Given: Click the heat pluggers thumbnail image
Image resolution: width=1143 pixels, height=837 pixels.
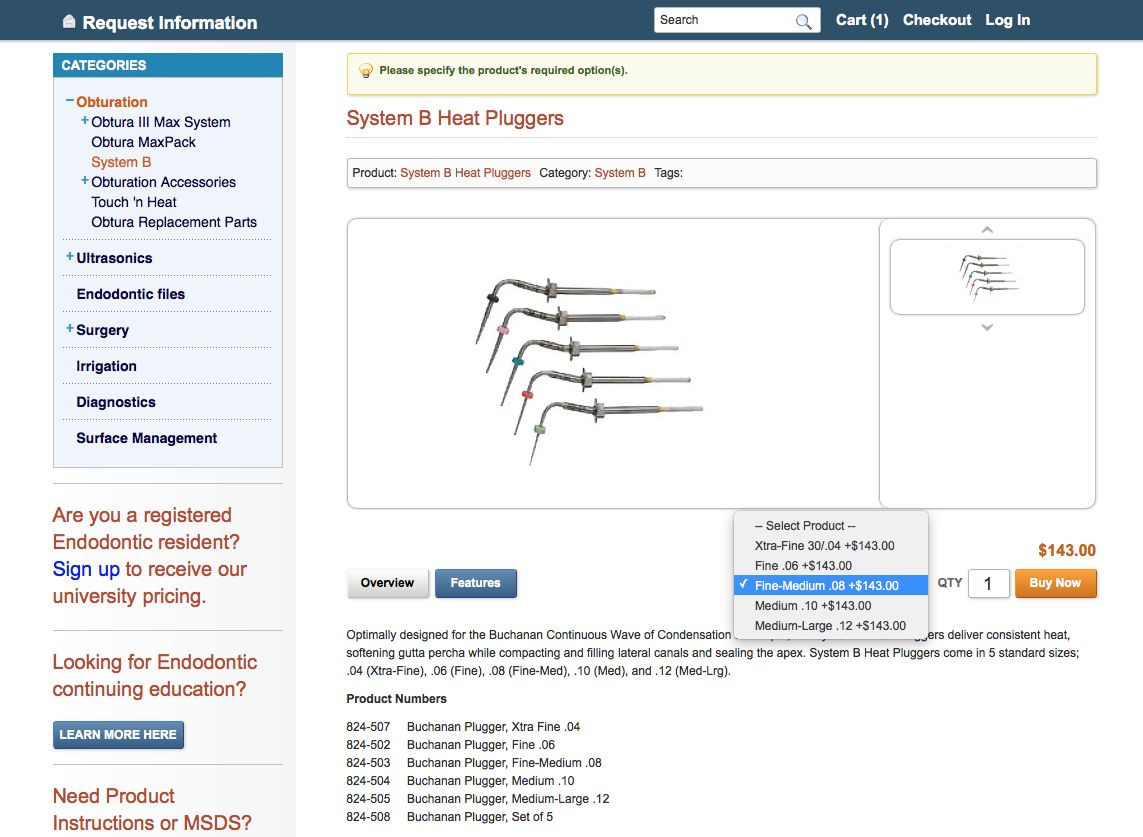Looking at the screenshot, I should pos(987,277).
